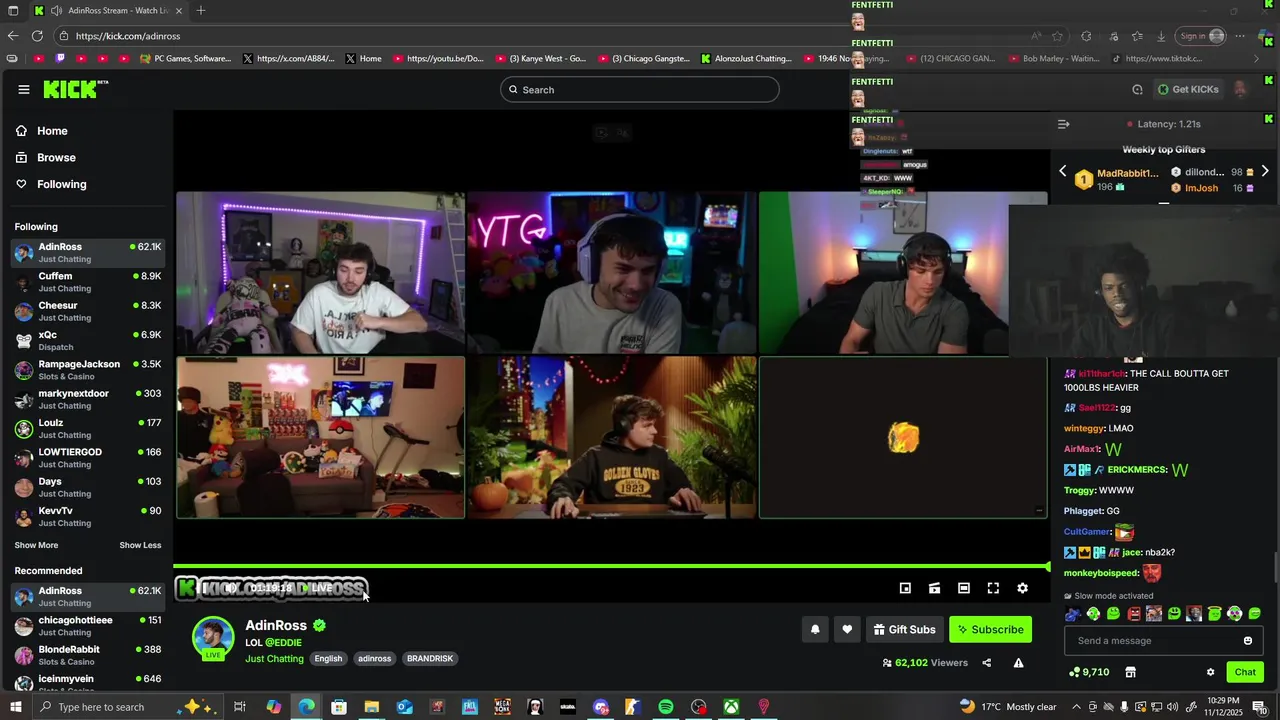The width and height of the screenshot is (1280, 720).
Task: Report stream via warning triangle icon
Action: click(x=1018, y=663)
